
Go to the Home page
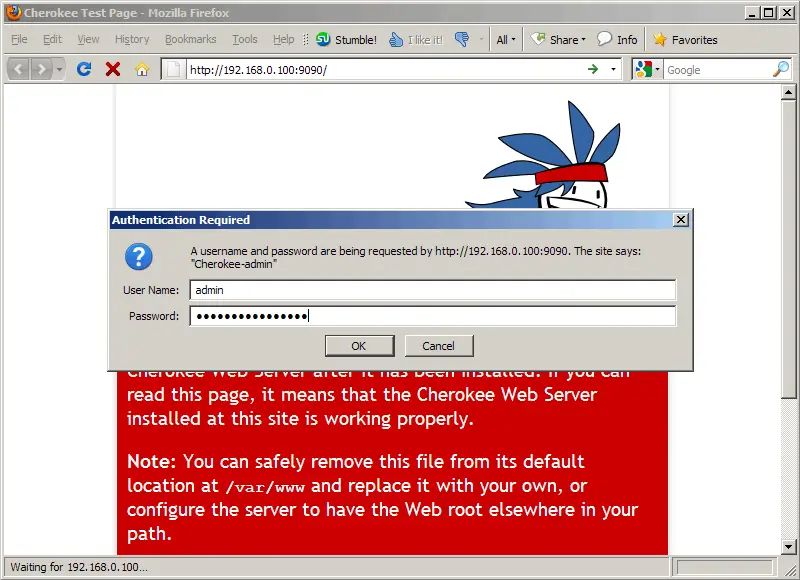(x=142, y=69)
